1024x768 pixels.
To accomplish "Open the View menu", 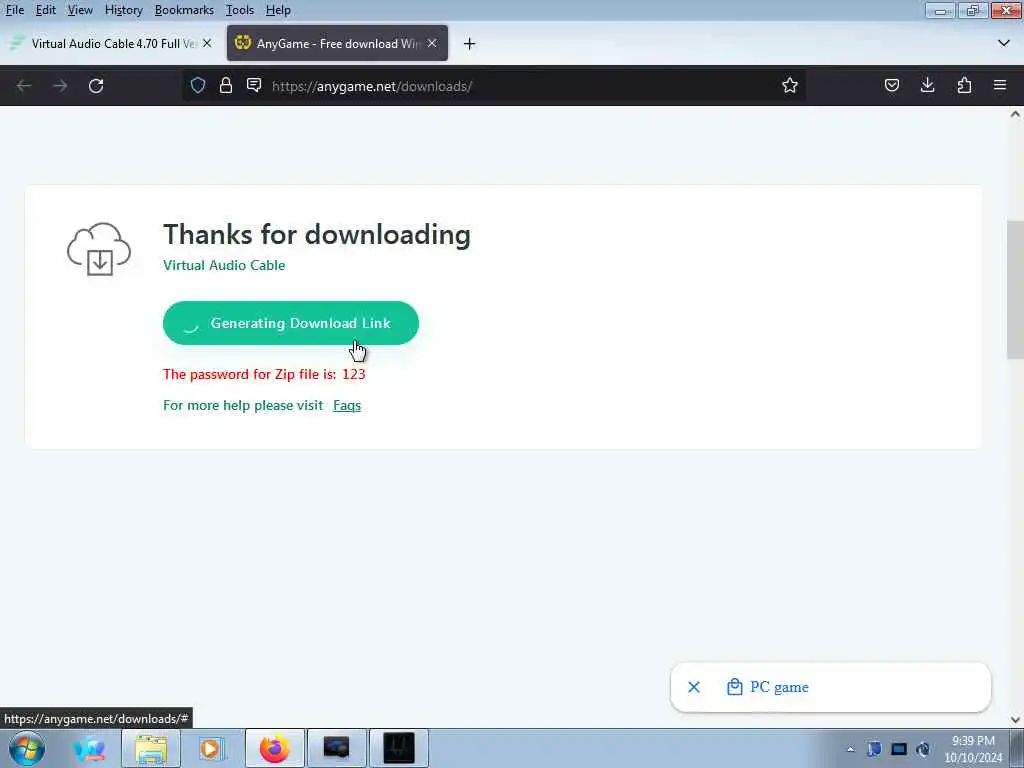I will coord(80,10).
